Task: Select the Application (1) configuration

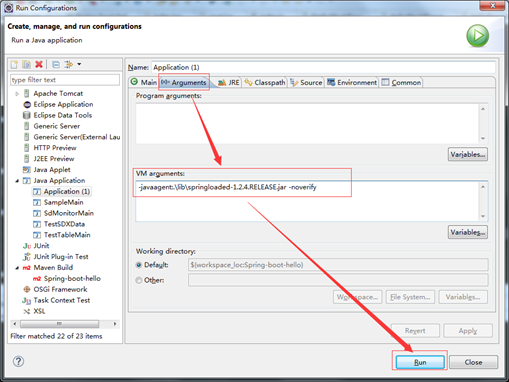Action: pyautogui.click(x=62, y=192)
